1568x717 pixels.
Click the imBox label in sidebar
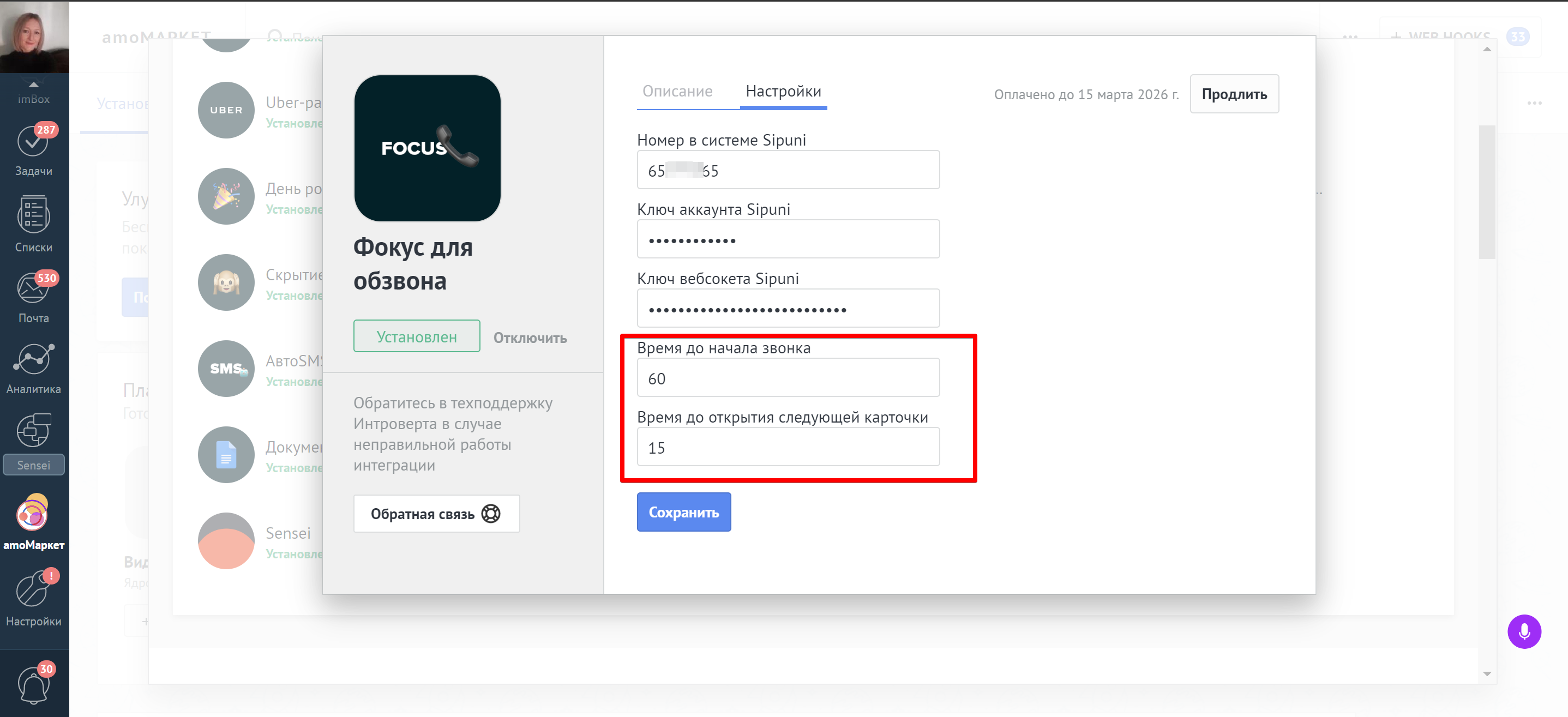(x=33, y=99)
